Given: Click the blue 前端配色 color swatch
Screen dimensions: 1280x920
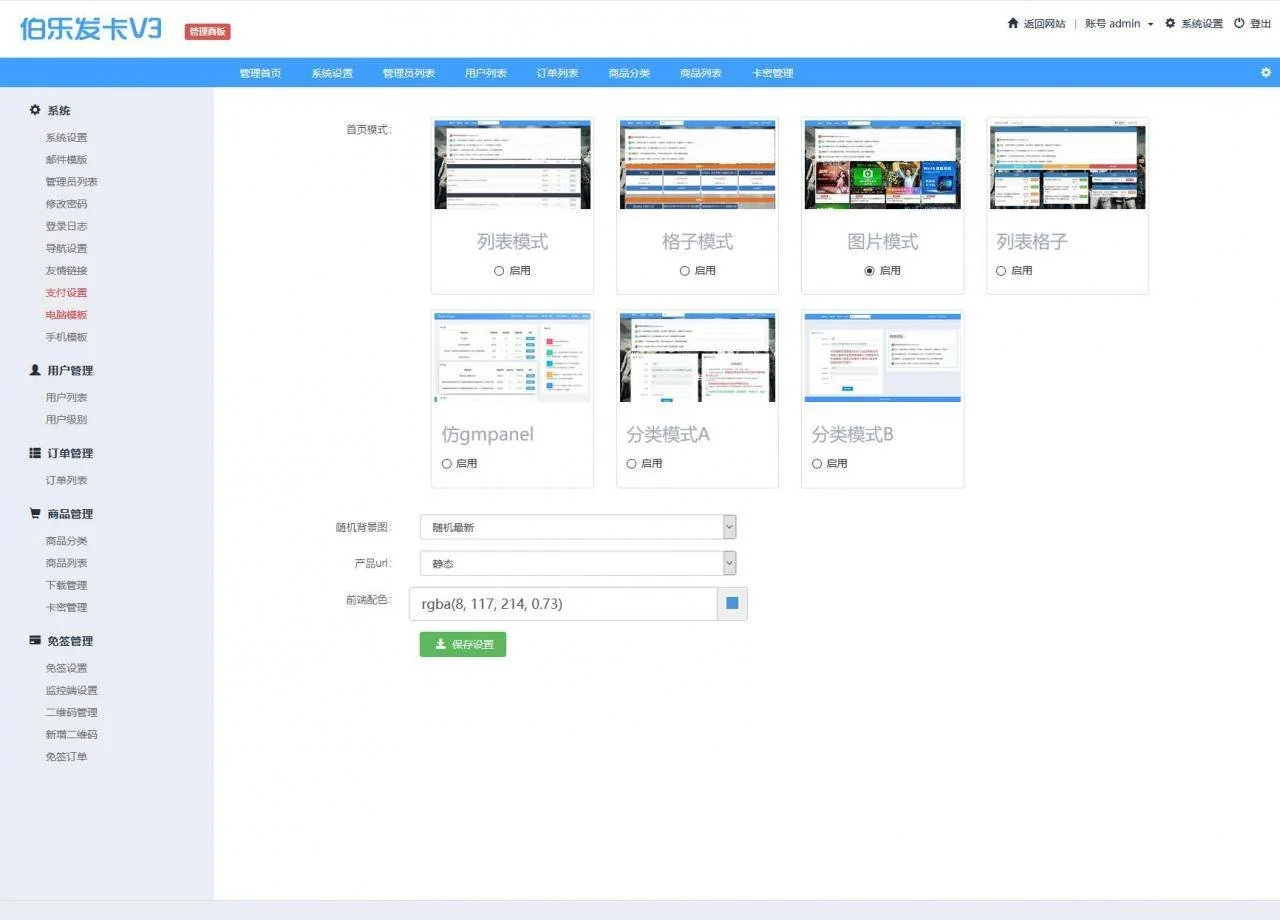Looking at the screenshot, I should tap(732, 604).
